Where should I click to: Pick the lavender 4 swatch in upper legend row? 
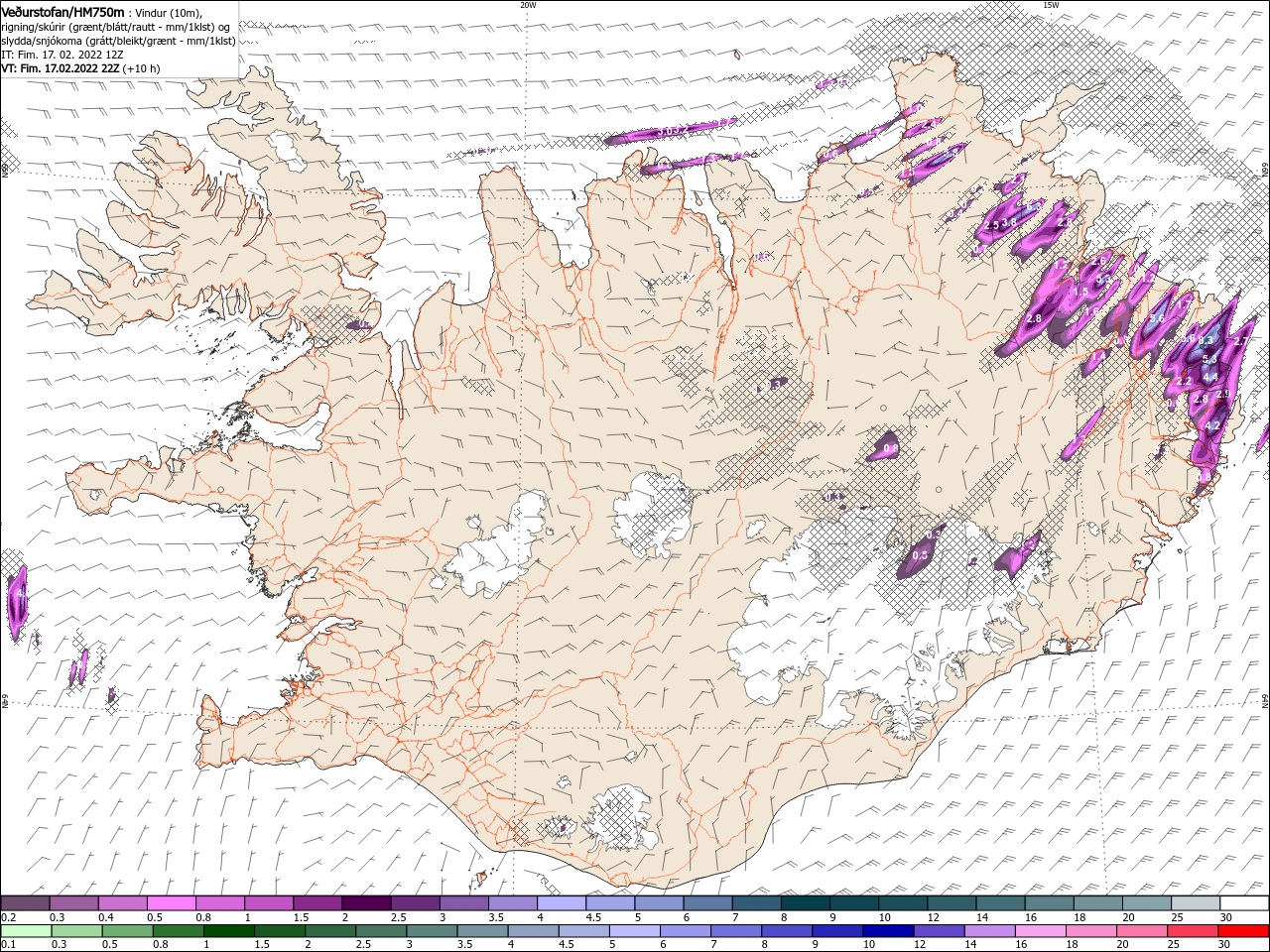[561, 903]
